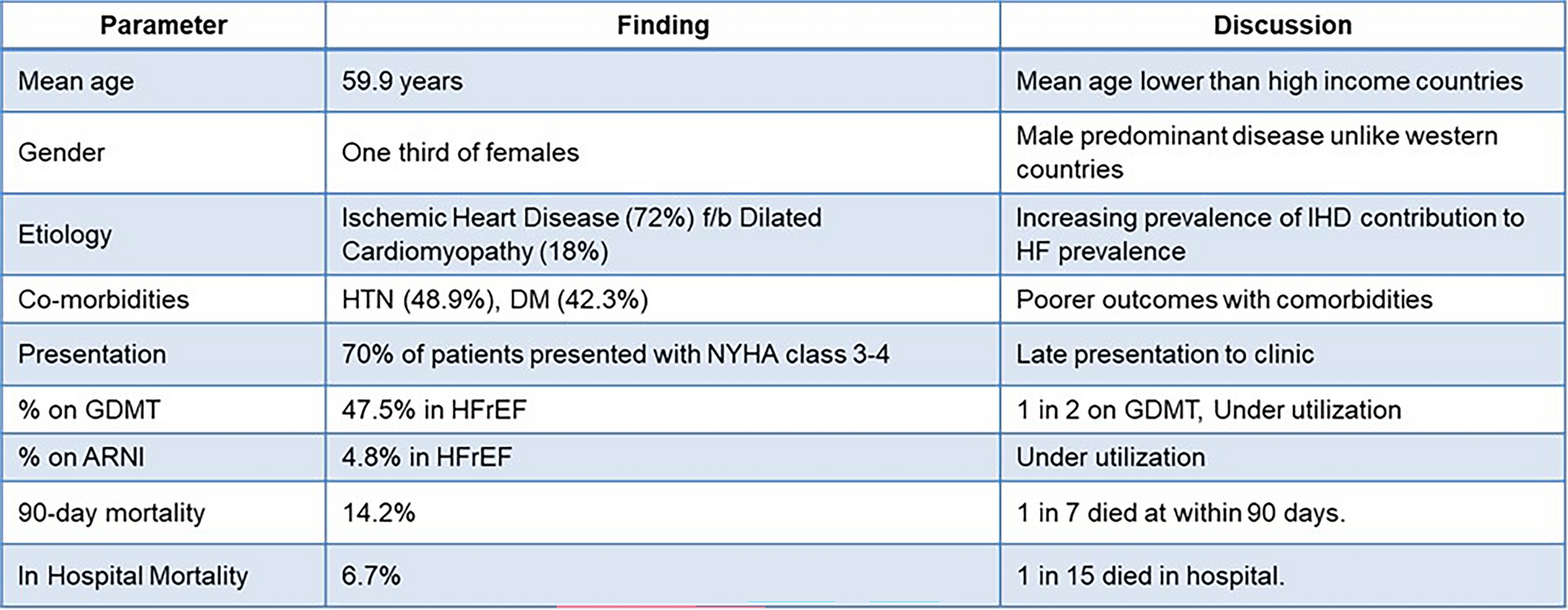Click the In Hospital Mortality label

(133, 576)
